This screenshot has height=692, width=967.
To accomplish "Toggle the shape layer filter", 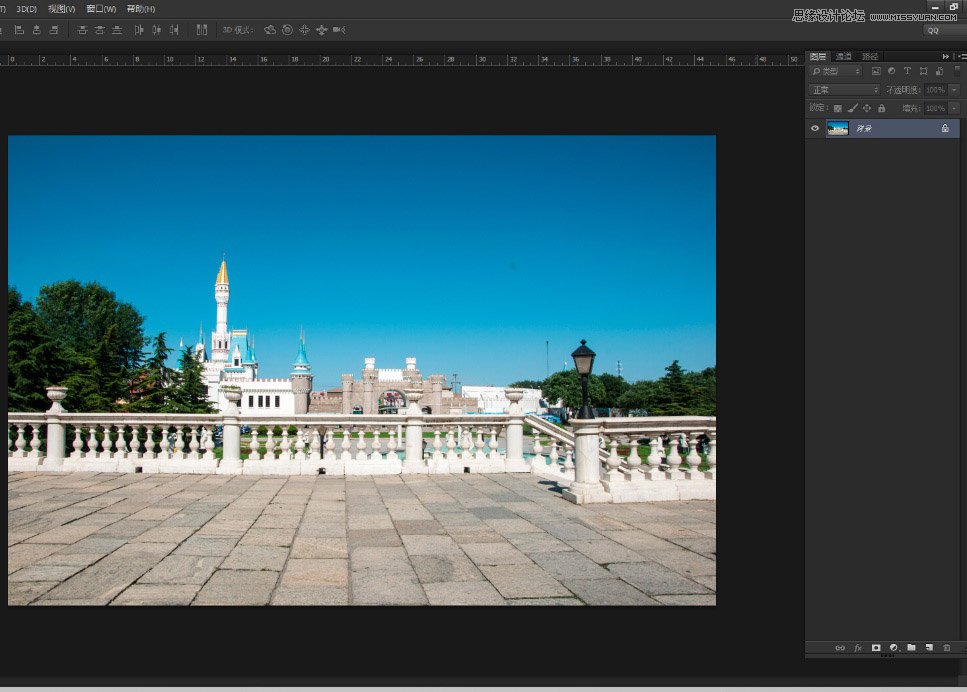I will [x=923, y=71].
